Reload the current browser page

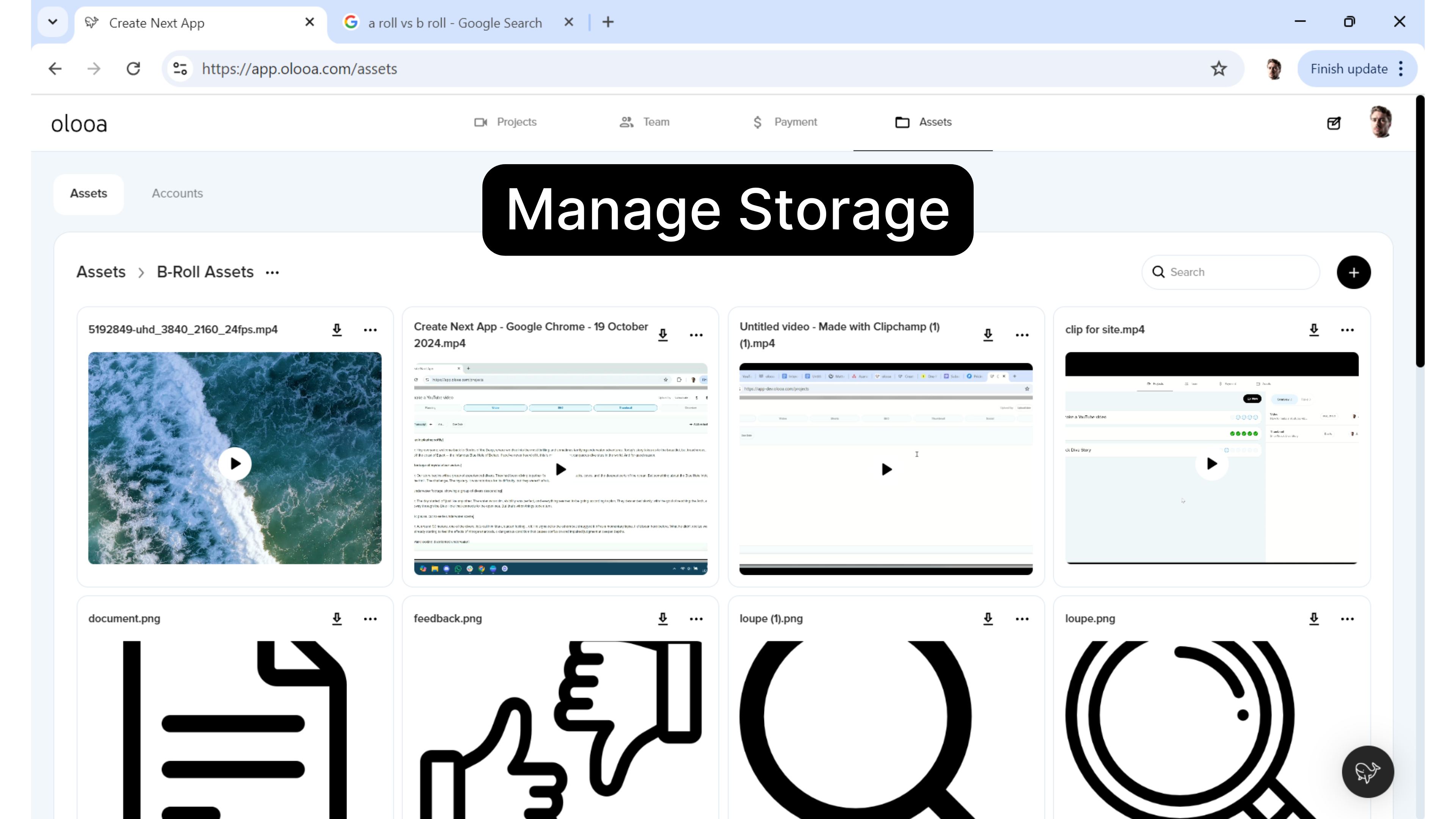[133, 69]
